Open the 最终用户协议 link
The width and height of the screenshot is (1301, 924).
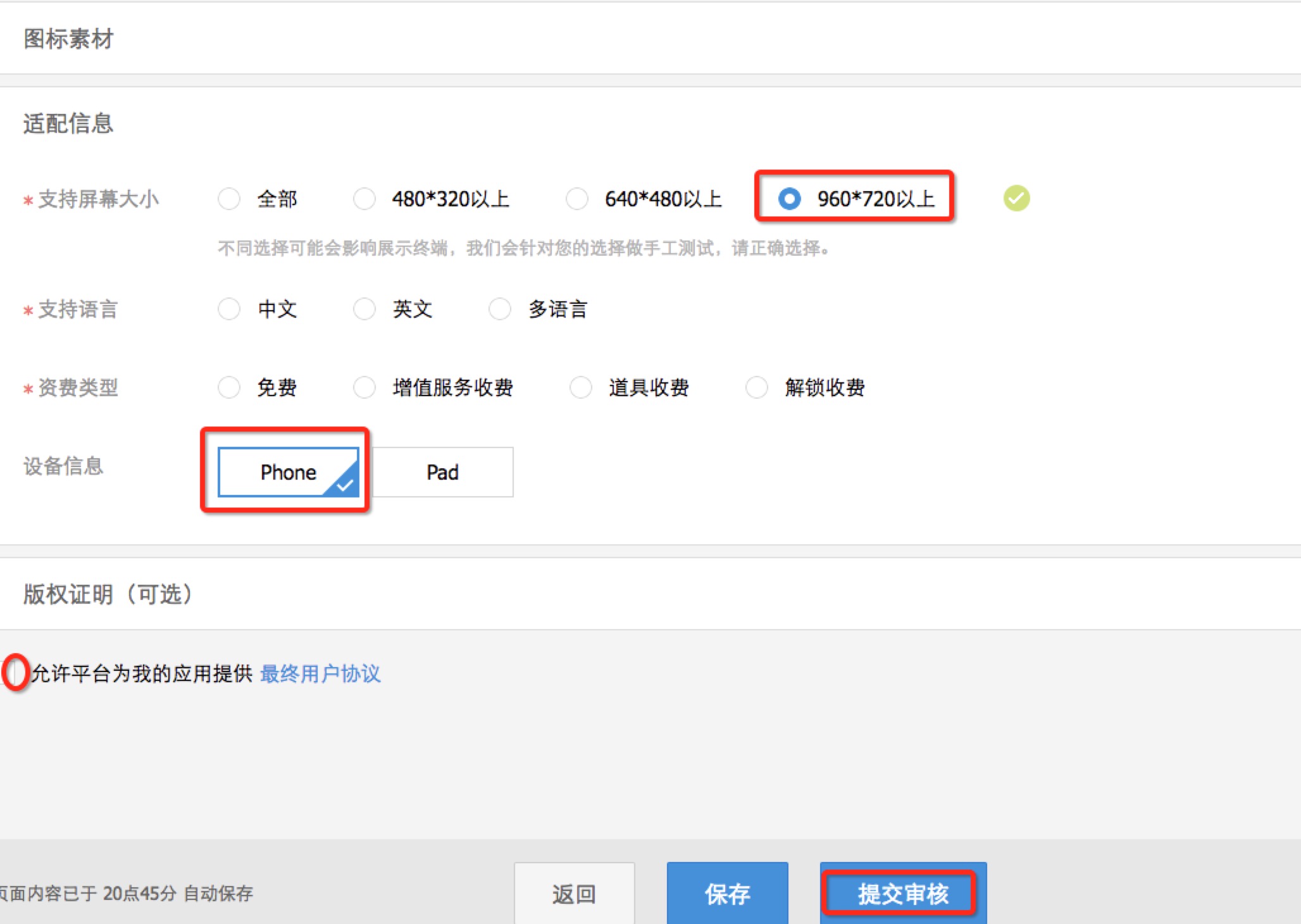tap(320, 673)
